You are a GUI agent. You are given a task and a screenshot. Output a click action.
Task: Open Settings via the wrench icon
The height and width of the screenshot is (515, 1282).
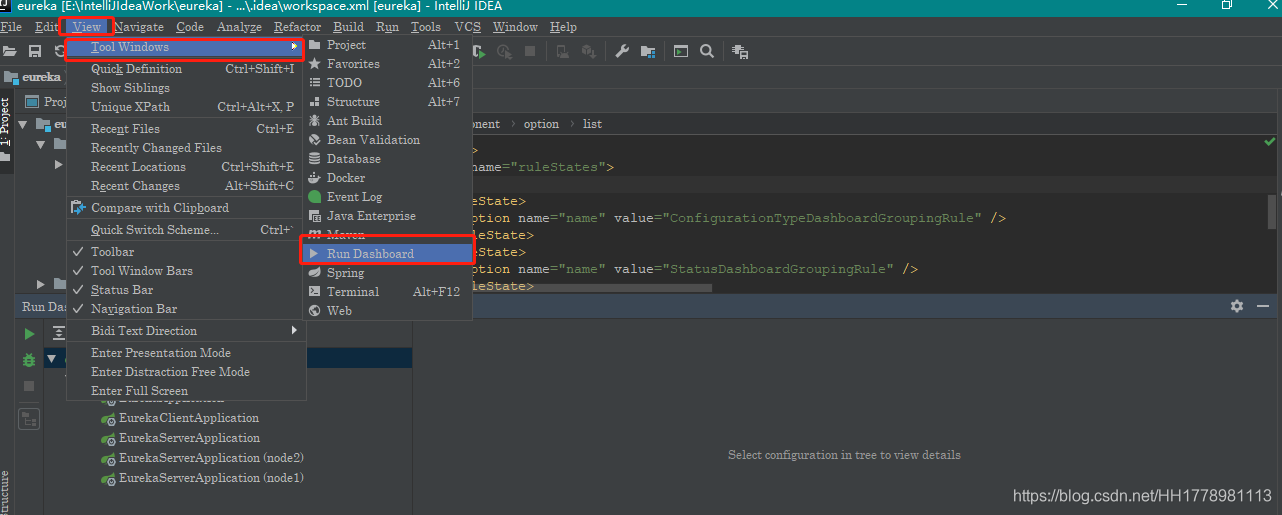click(x=622, y=51)
